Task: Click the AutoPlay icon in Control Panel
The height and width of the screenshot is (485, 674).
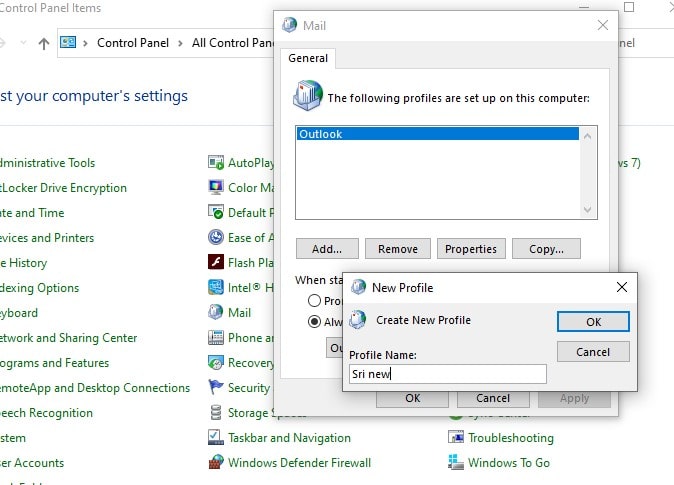Action: click(216, 163)
